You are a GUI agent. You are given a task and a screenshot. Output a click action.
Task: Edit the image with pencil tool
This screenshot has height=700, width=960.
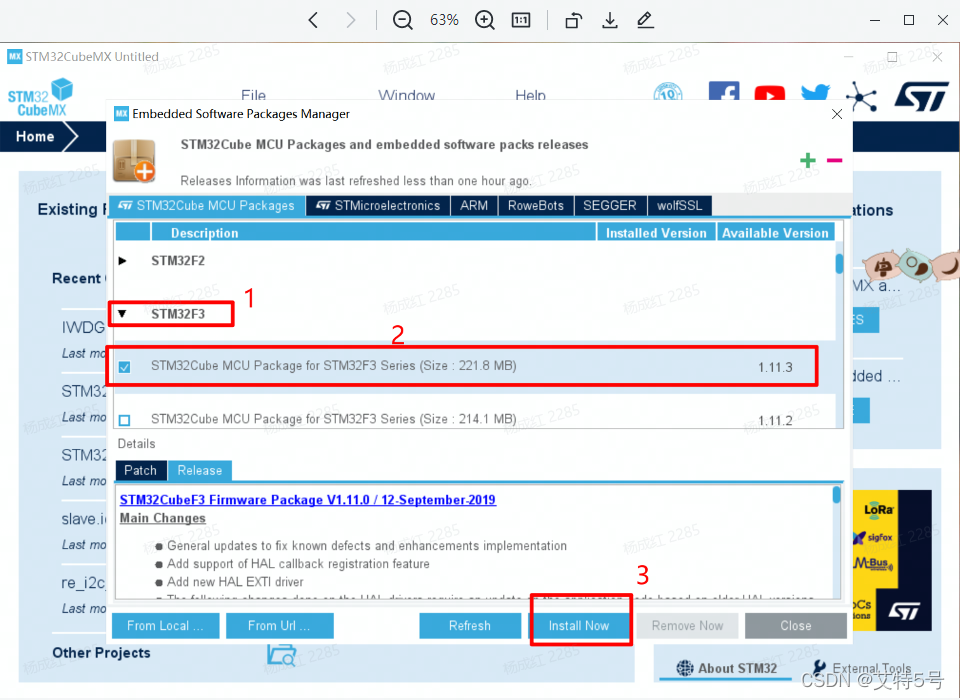645,20
